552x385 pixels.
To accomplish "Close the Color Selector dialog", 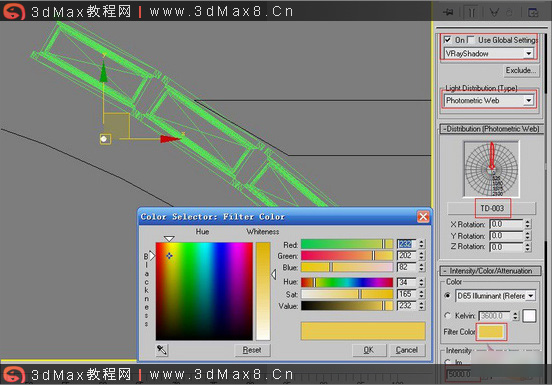I will point(423,216).
